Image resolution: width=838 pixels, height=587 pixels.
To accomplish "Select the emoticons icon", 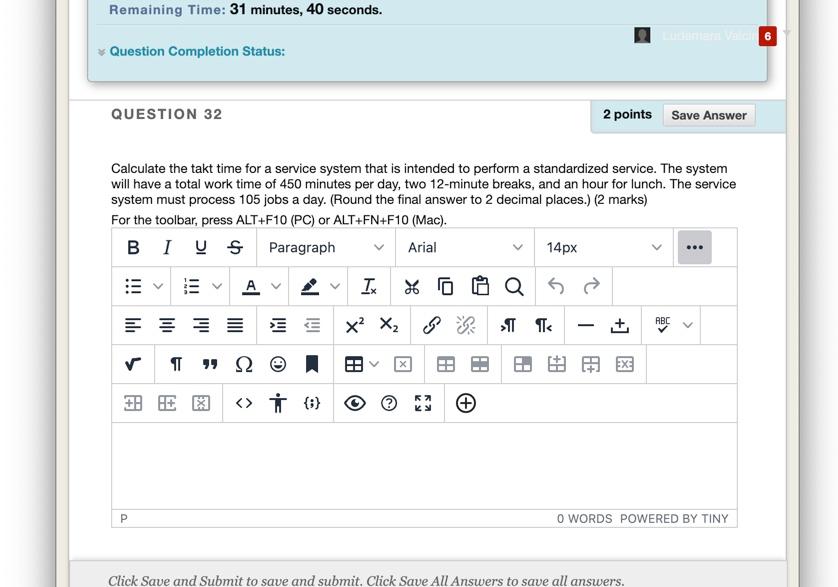I will pyautogui.click(x=277, y=364).
